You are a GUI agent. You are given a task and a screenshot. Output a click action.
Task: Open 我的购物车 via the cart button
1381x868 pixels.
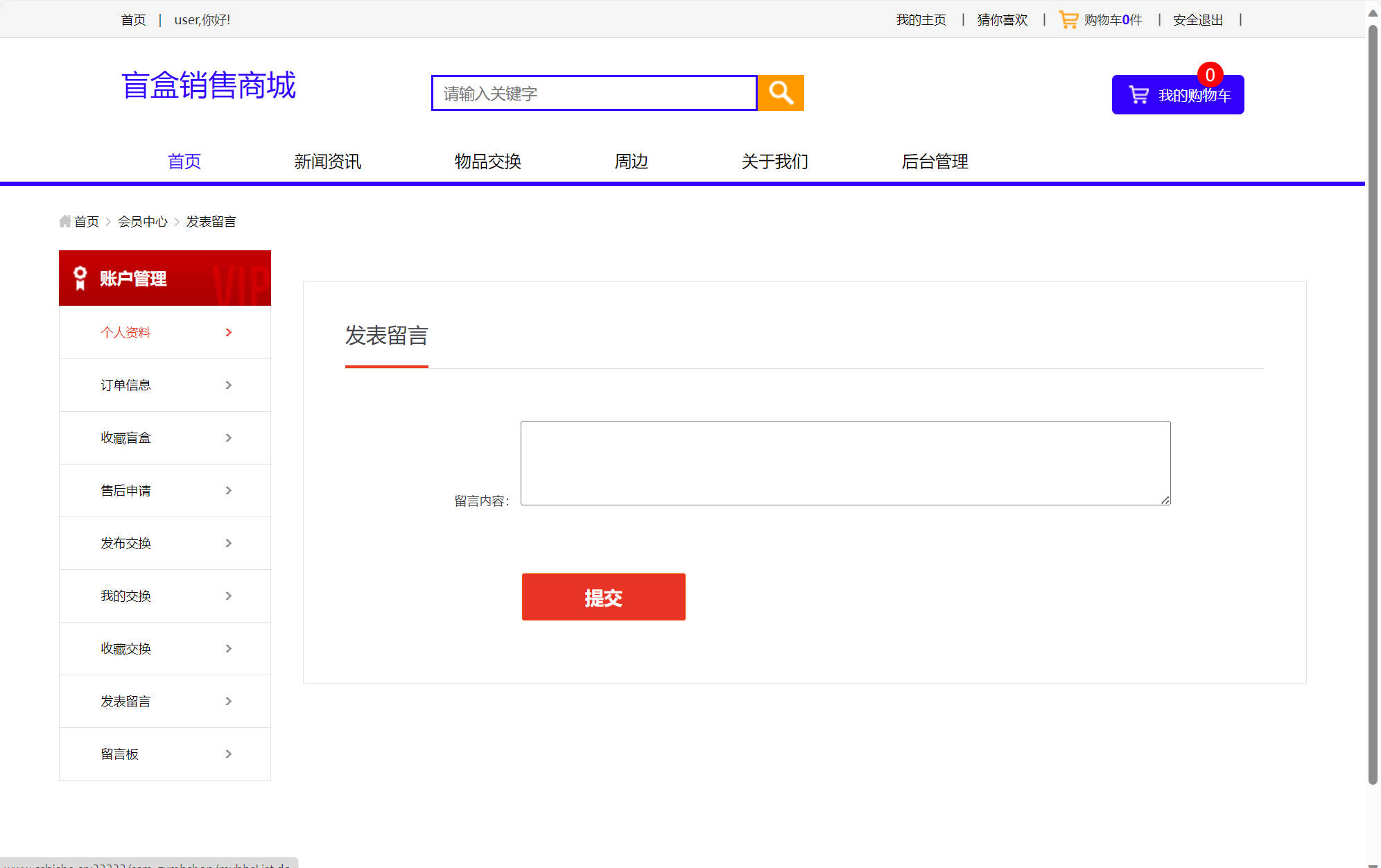point(1177,94)
